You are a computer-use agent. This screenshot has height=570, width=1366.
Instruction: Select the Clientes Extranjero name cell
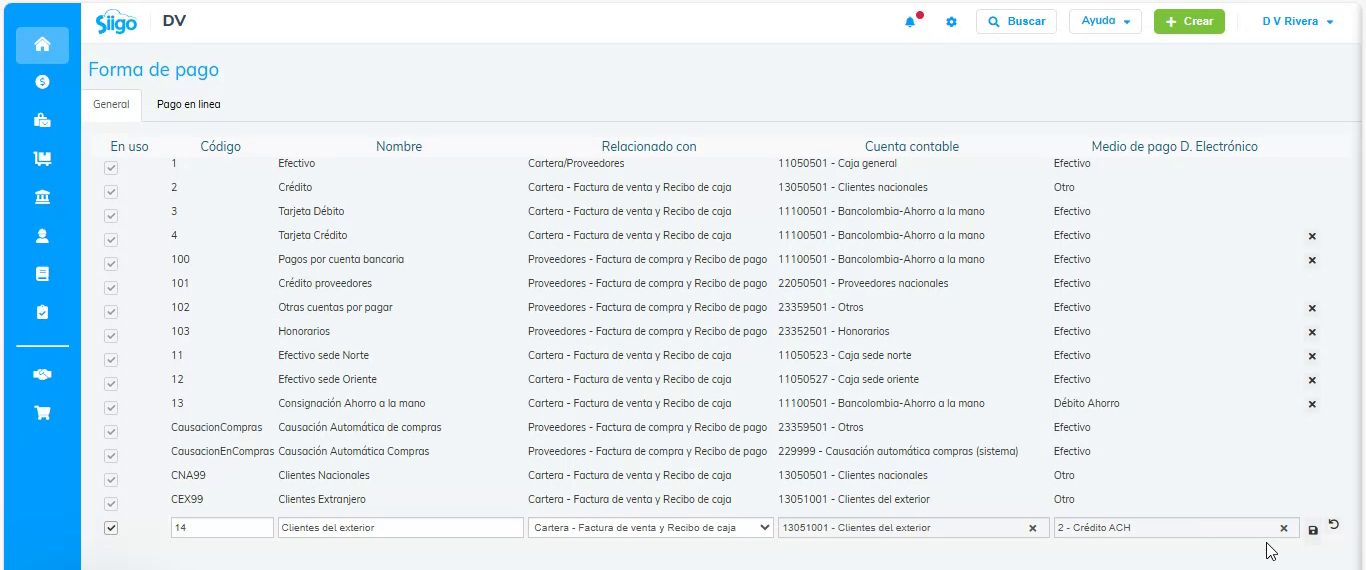[x=322, y=499]
